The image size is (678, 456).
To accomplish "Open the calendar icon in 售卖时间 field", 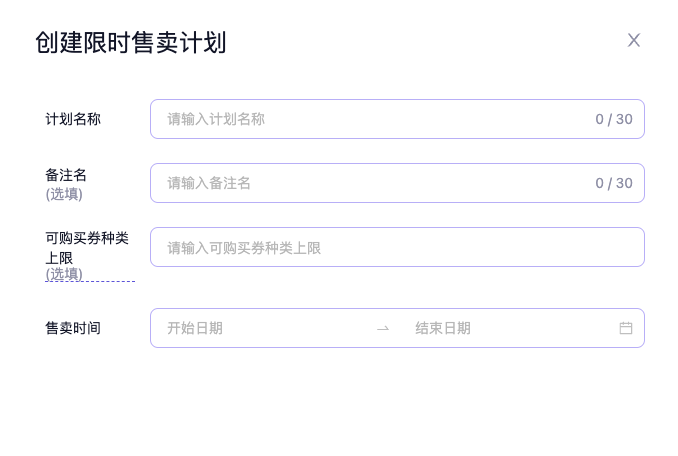I will (626, 328).
